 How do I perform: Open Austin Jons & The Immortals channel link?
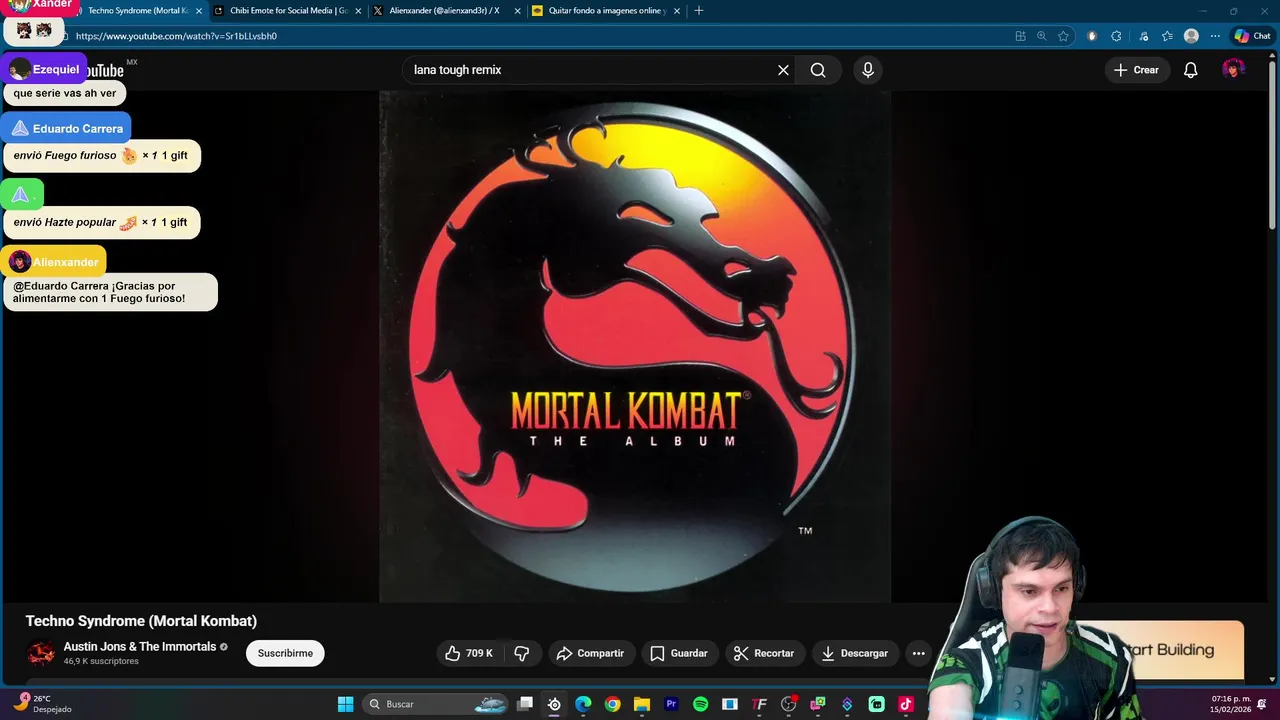pyautogui.click(x=140, y=647)
